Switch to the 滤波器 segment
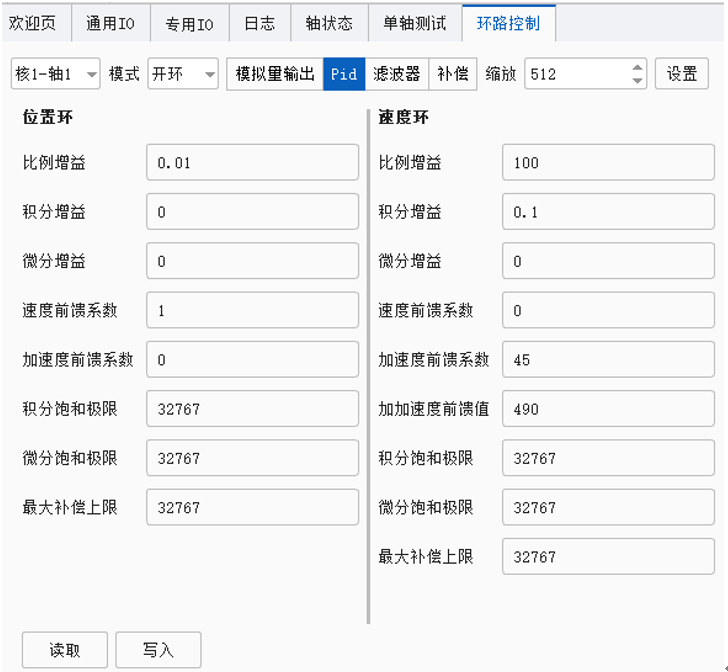Screen dimensions: 728x672 pos(397,74)
